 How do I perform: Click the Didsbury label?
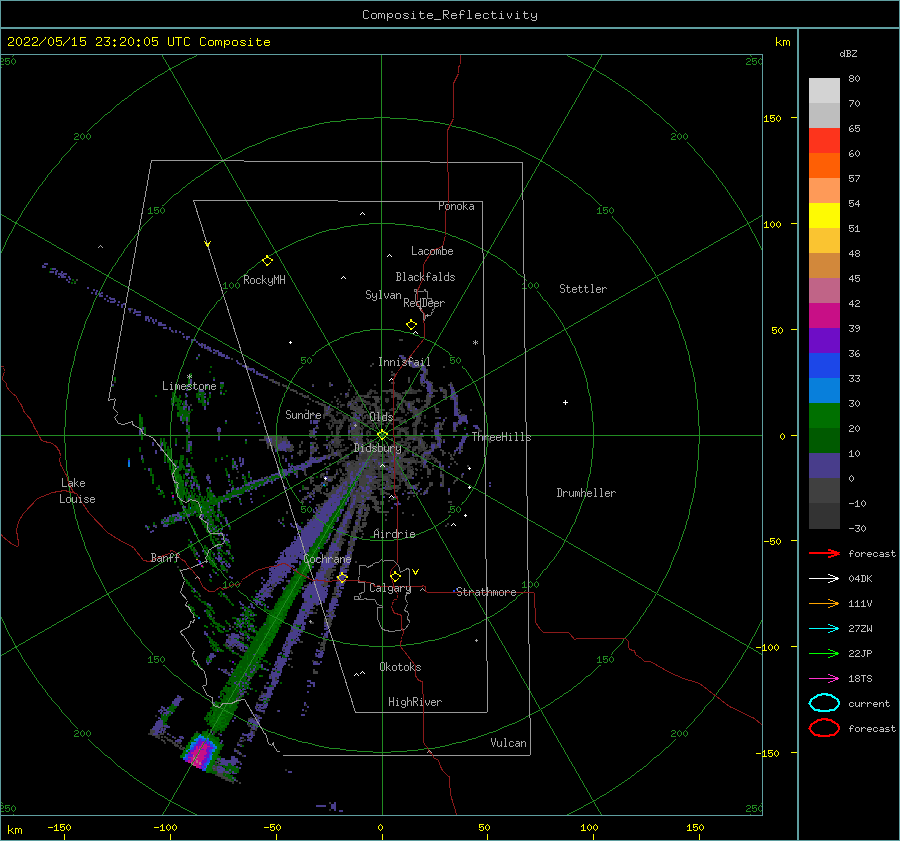click(x=377, y=448)
